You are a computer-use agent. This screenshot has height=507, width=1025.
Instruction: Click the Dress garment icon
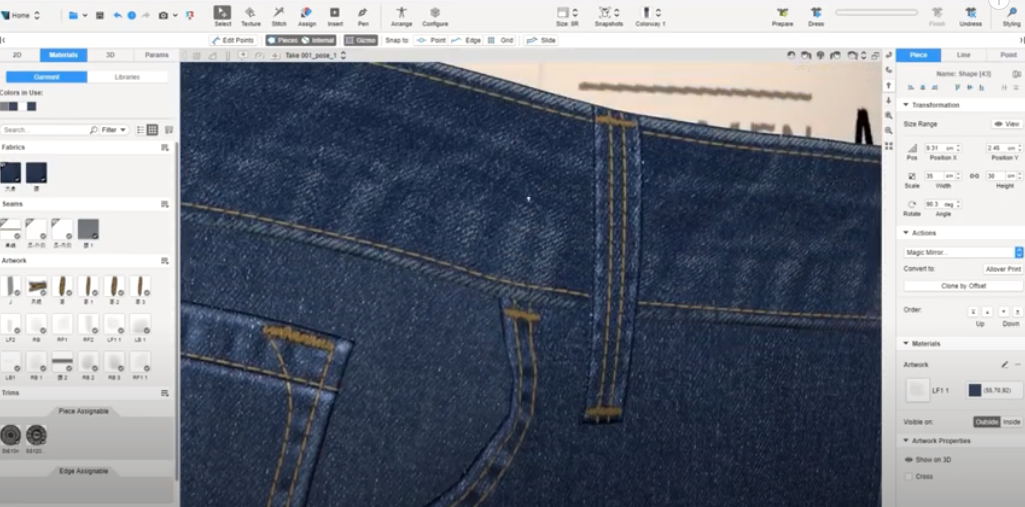pyautogui.click(x=816, y=15)
